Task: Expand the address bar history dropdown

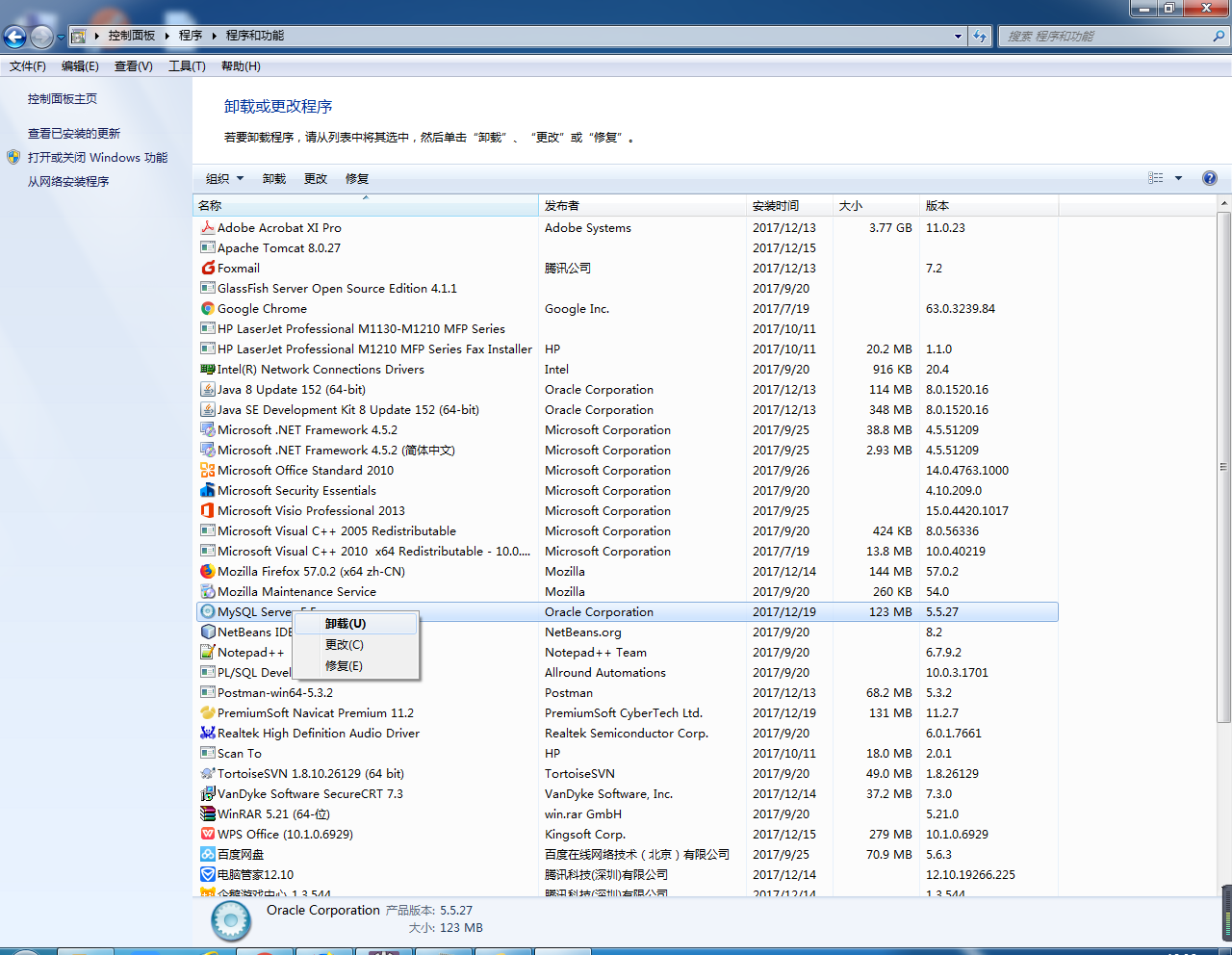Action: pos(958,36)
